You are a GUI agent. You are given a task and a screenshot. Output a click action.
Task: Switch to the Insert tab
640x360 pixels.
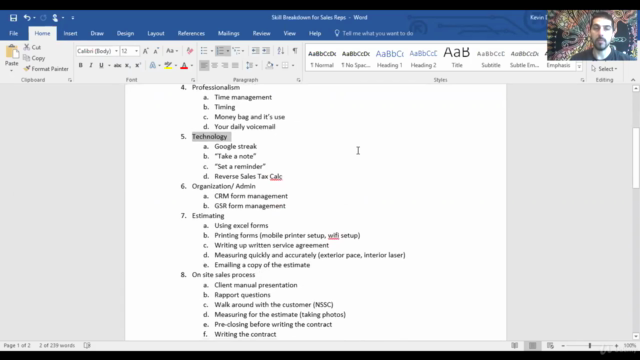[x=70, y=33]
